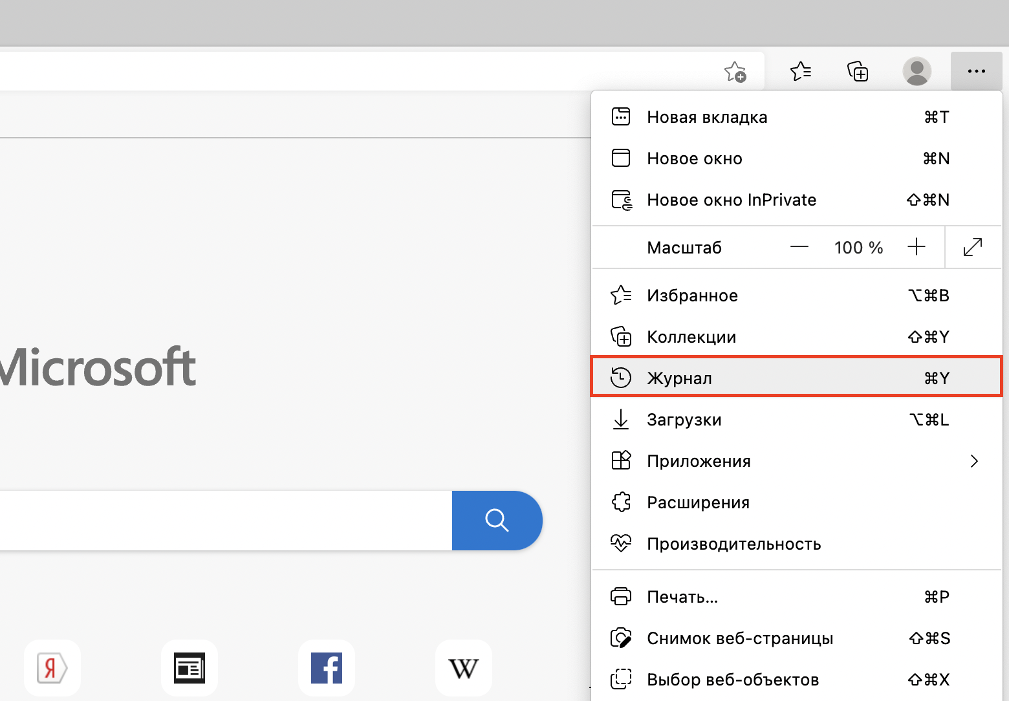The width and height of the screenshot is (1010, 702).
Task: Click the add to favorites star icon
Action: click(735, 72)
